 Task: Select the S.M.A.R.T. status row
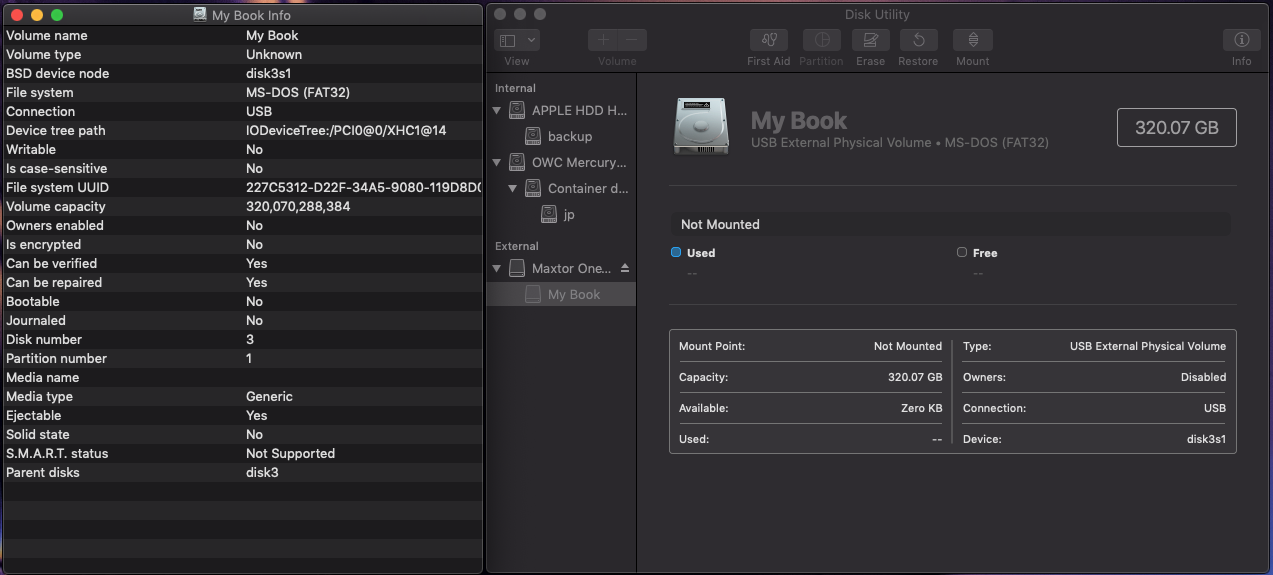243,453
